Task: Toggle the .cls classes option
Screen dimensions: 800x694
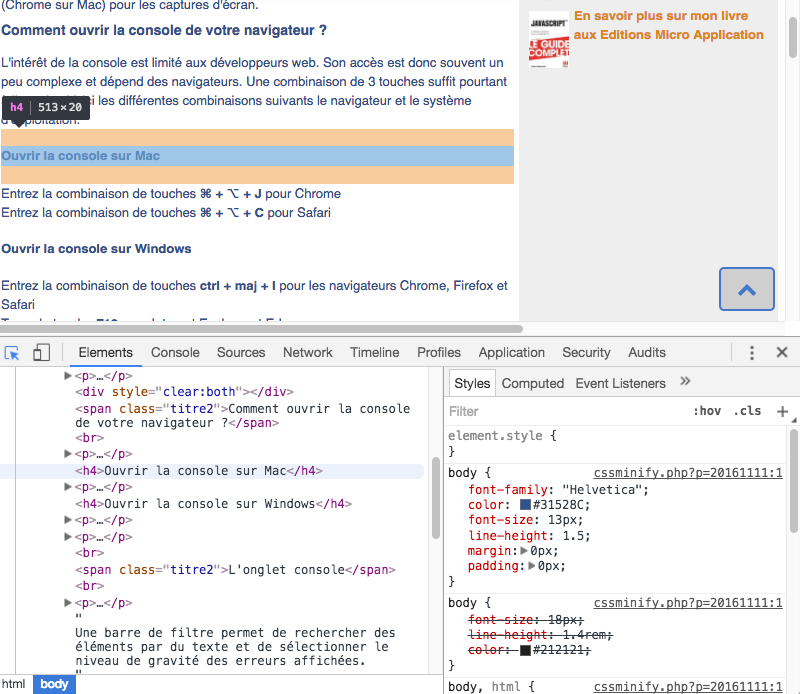Action: pos(747,411)
